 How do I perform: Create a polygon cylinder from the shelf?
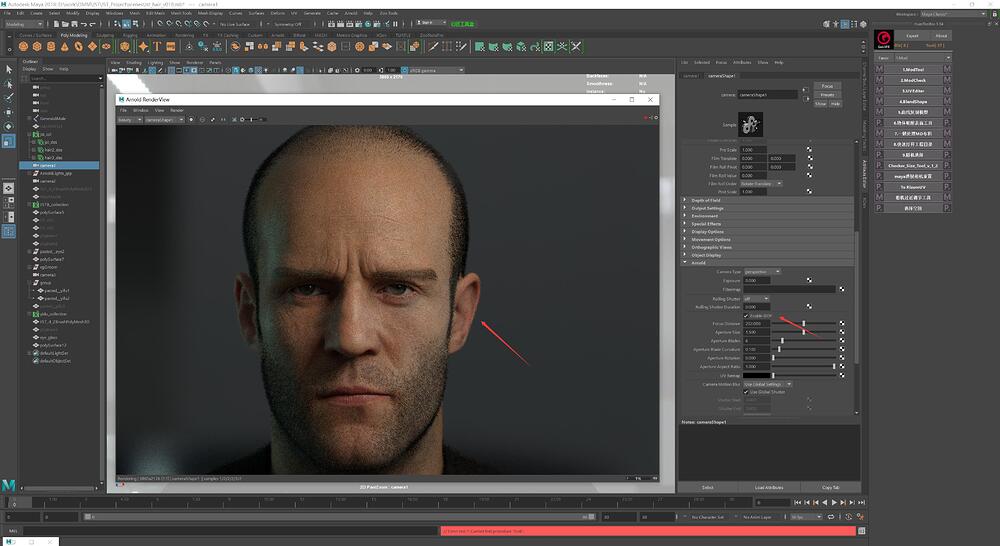[x=51, y=47]
